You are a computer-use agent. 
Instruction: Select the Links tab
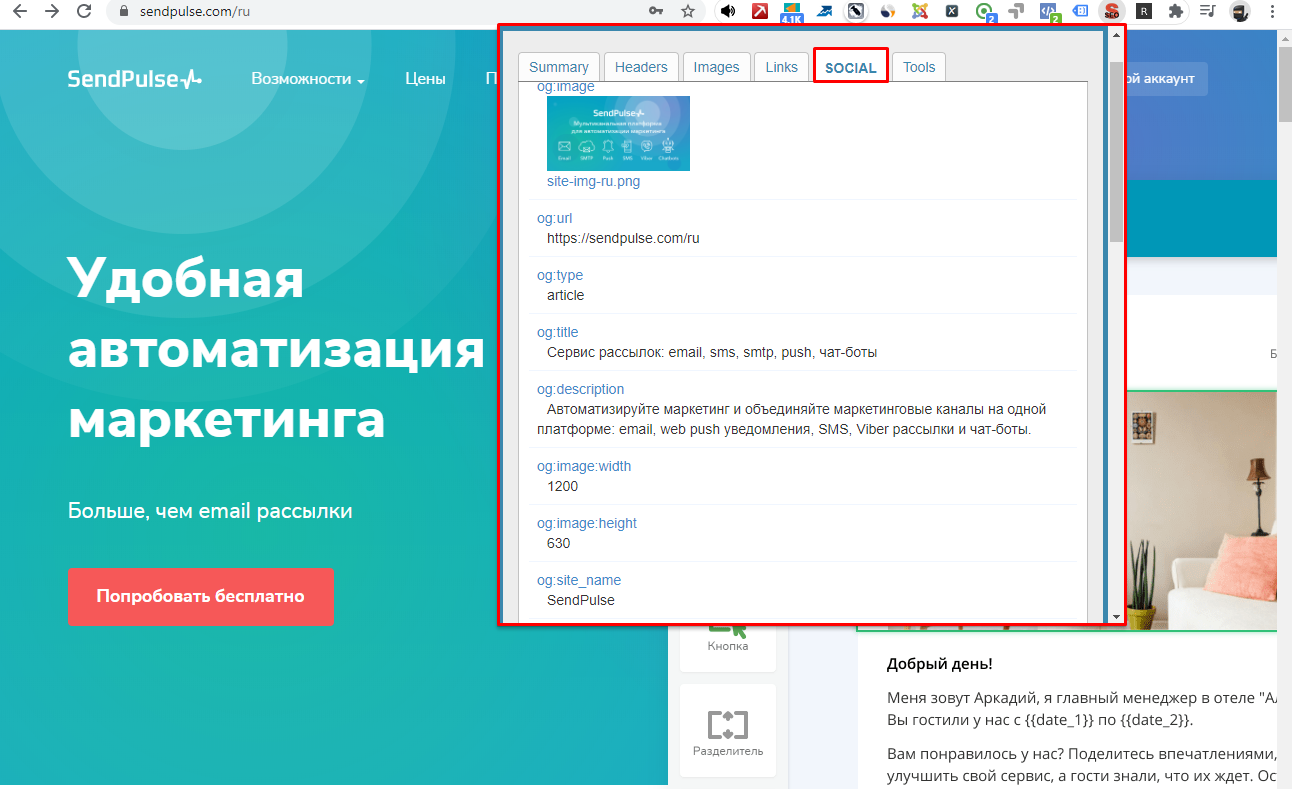coord(781,67)
